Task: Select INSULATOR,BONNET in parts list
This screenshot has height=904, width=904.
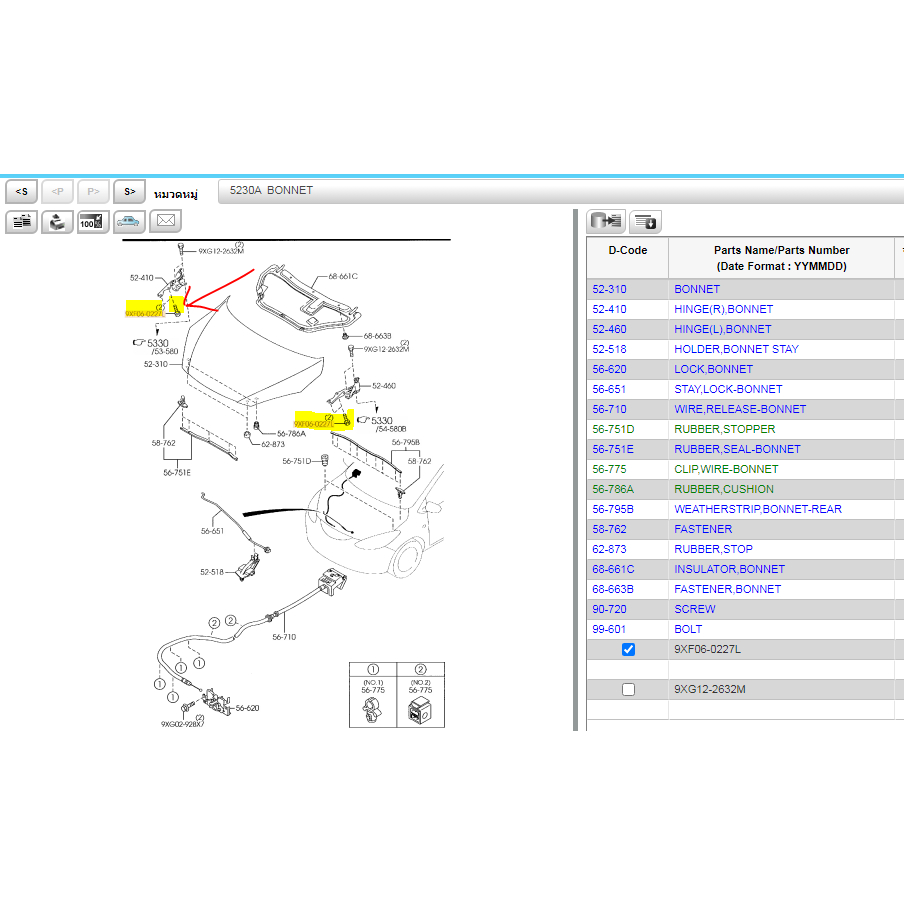Action: click(729, 569)
